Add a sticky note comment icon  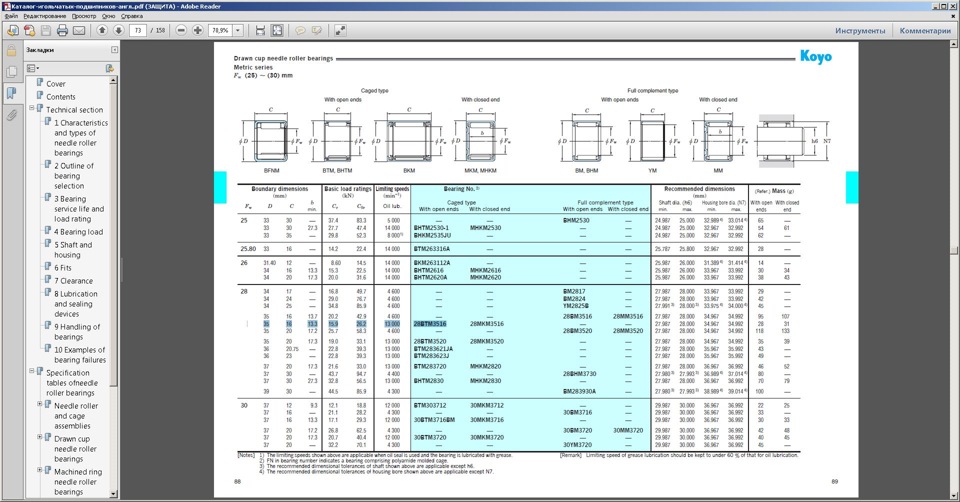pyautogui.click(x=301, y=30)
